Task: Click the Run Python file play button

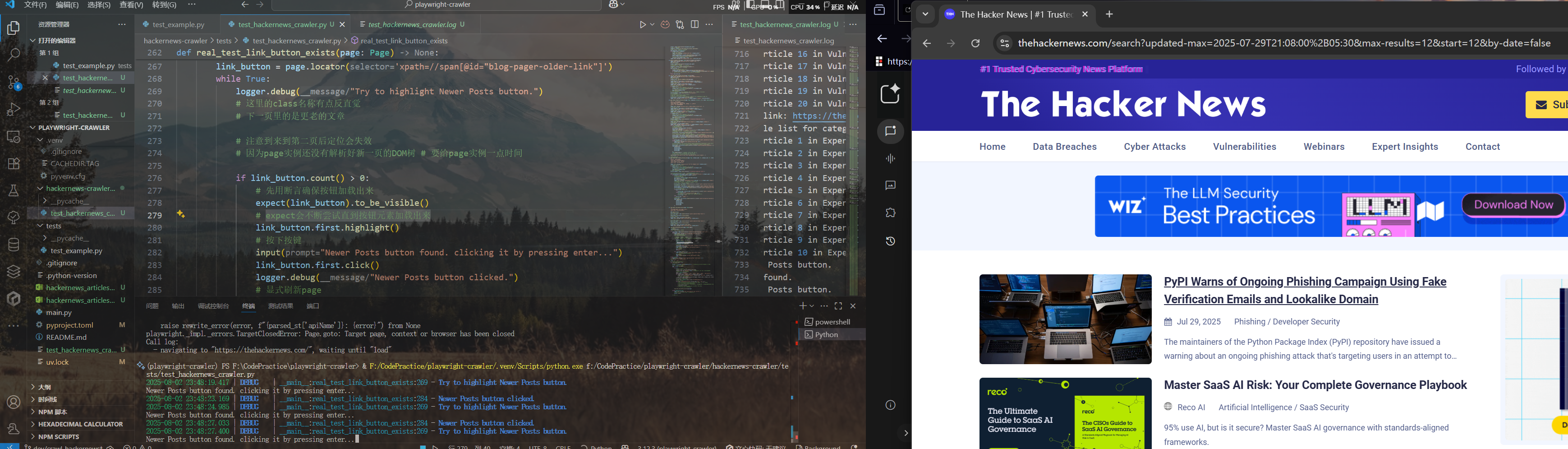Action: coord(642,24)
